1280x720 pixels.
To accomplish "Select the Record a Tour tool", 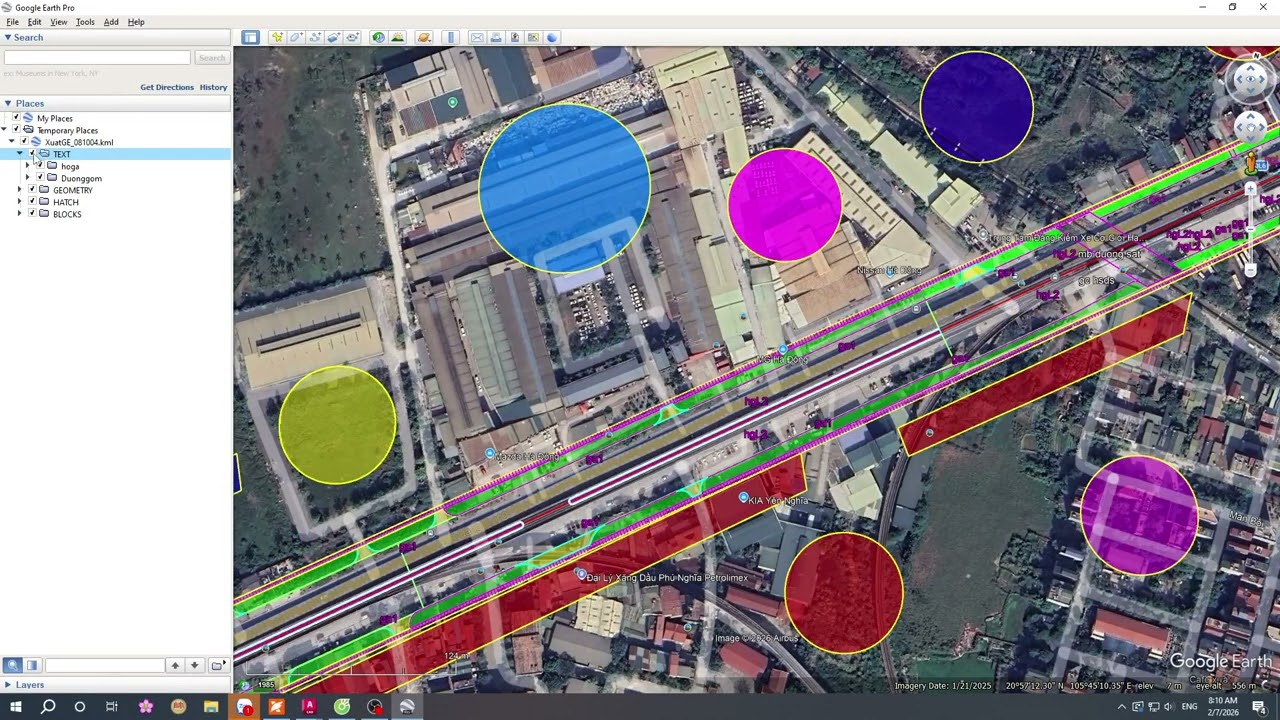I will click(352, 37).
